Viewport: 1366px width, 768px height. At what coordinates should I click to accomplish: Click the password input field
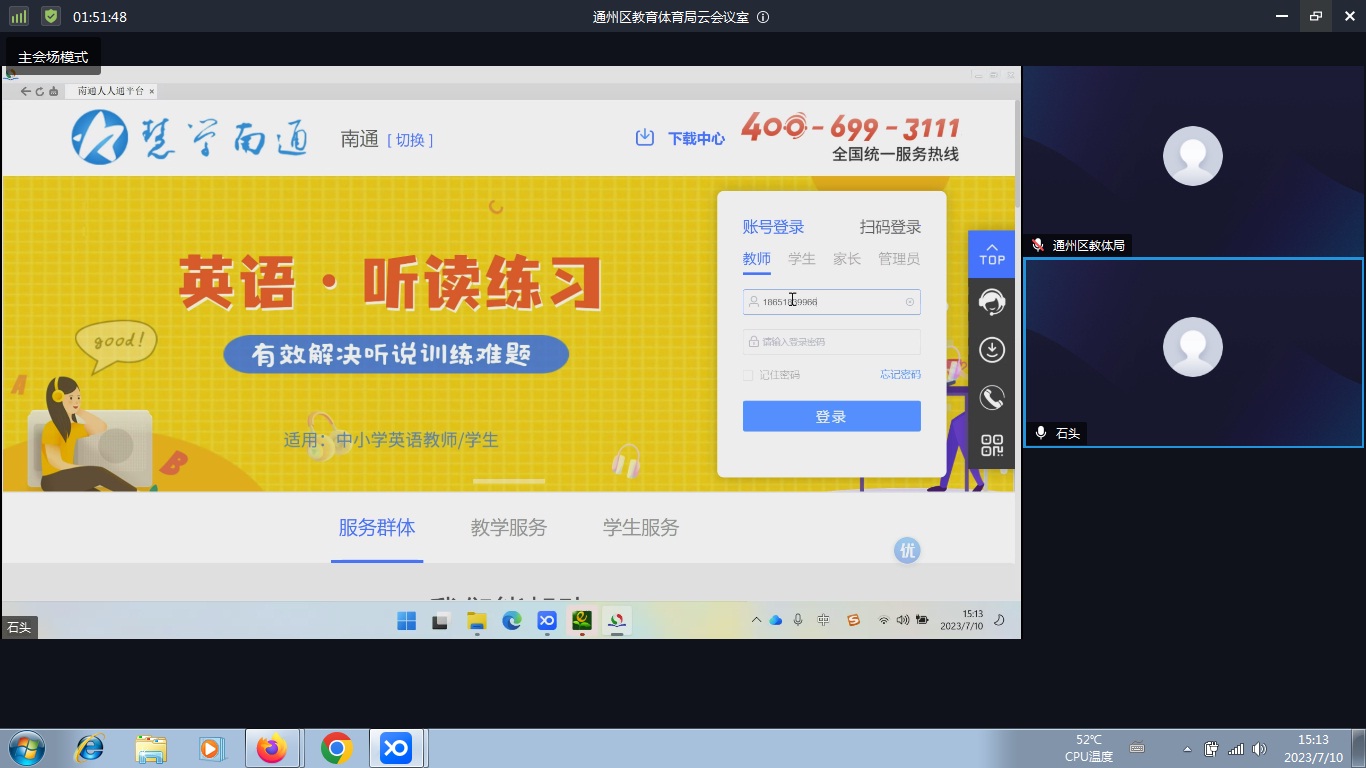(831, 342)
